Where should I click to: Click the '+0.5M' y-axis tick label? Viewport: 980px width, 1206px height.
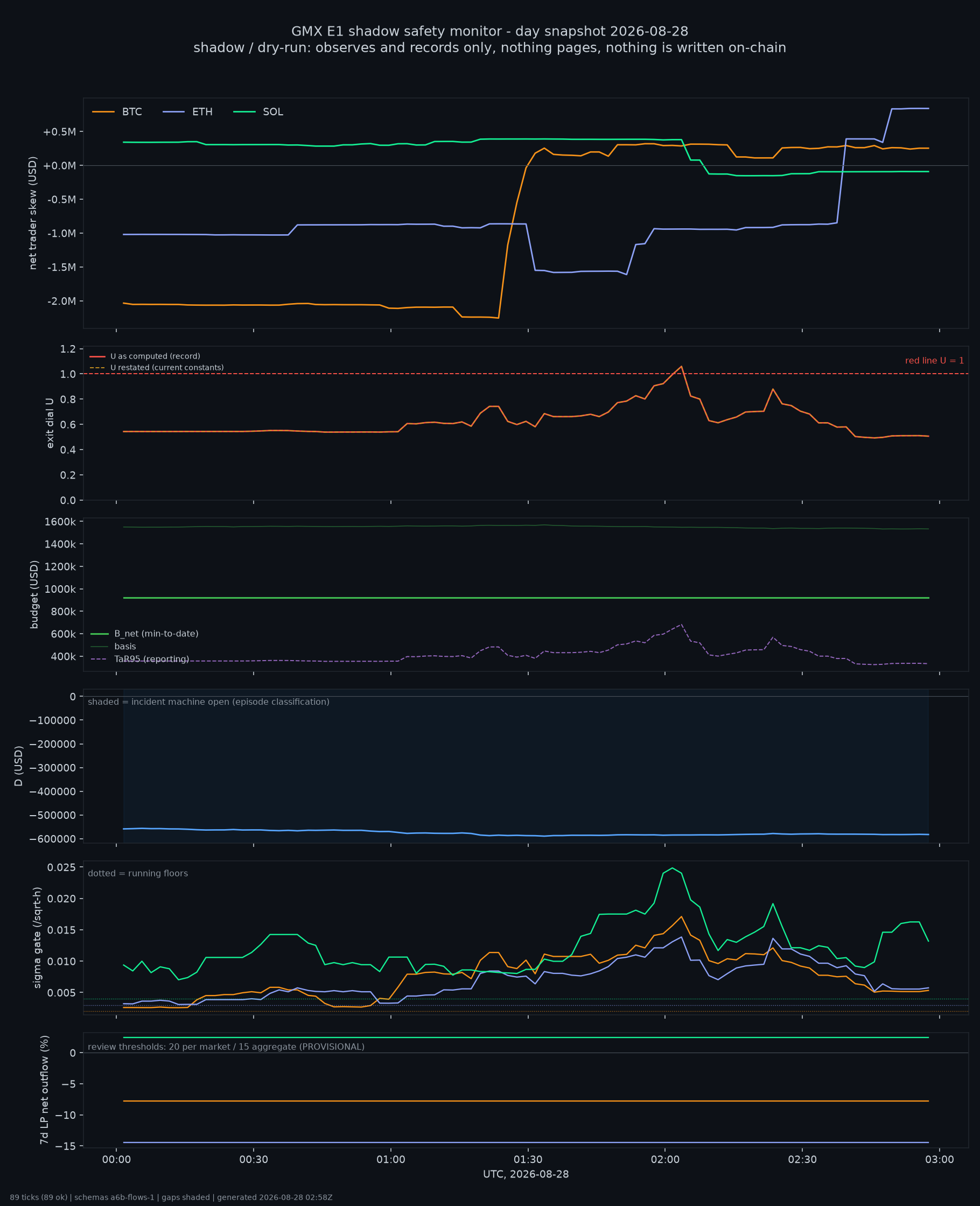[x=59, y=132]
